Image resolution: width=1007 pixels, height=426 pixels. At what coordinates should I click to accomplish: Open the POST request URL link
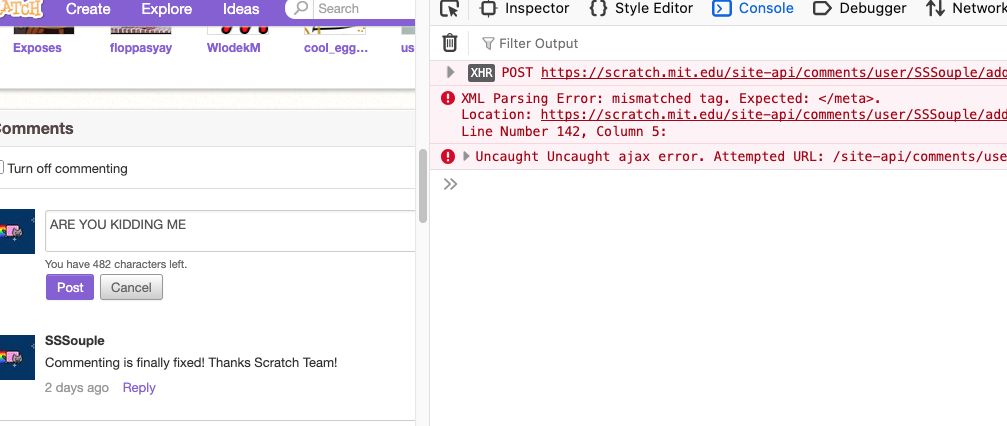point(774,72)
